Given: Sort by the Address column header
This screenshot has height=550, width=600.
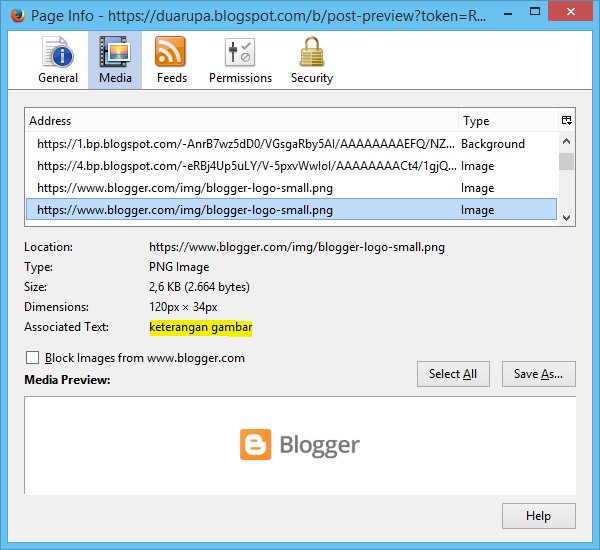Looking at the screenshot, I should [242, 121].
